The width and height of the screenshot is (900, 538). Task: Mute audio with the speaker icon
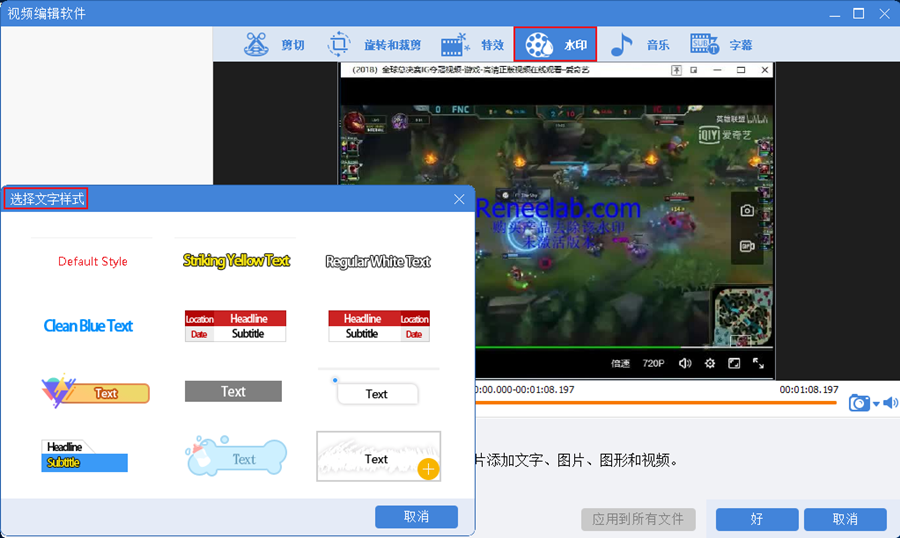pyautogui.click(x=891, y=403)
